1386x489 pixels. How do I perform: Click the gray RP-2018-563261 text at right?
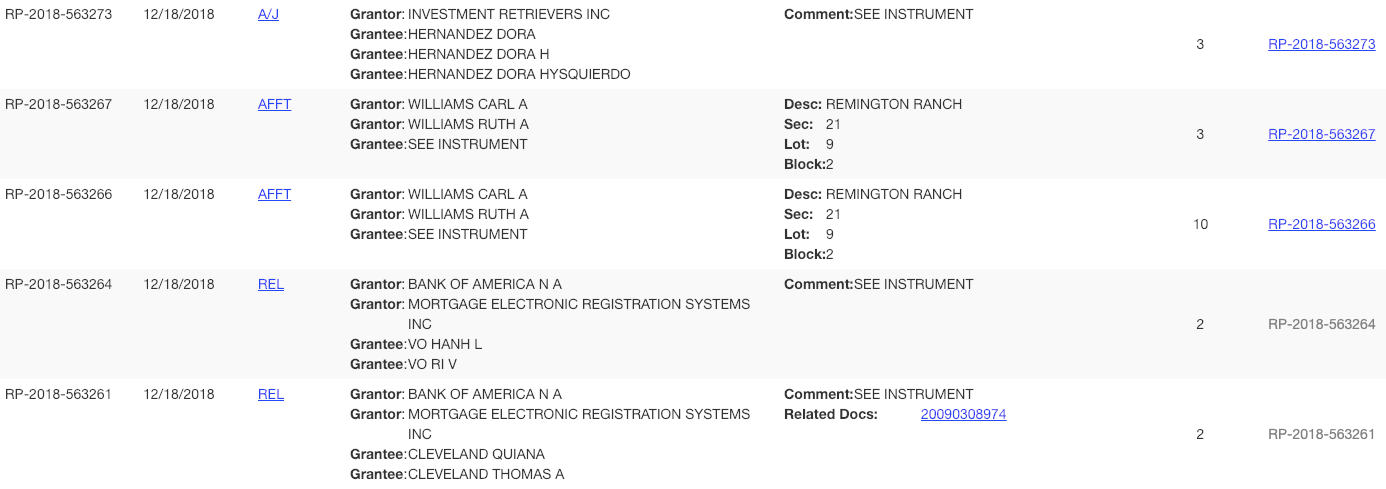1321,434
